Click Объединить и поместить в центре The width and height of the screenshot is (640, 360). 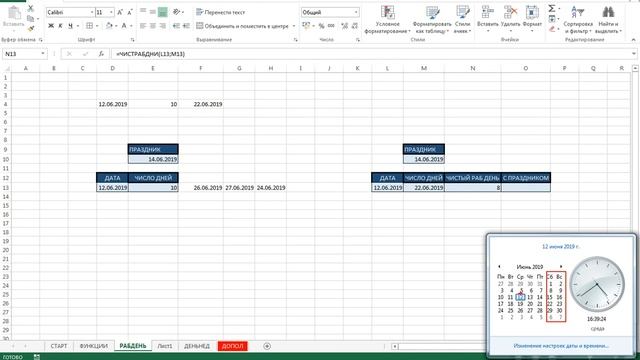coord(242,26)
